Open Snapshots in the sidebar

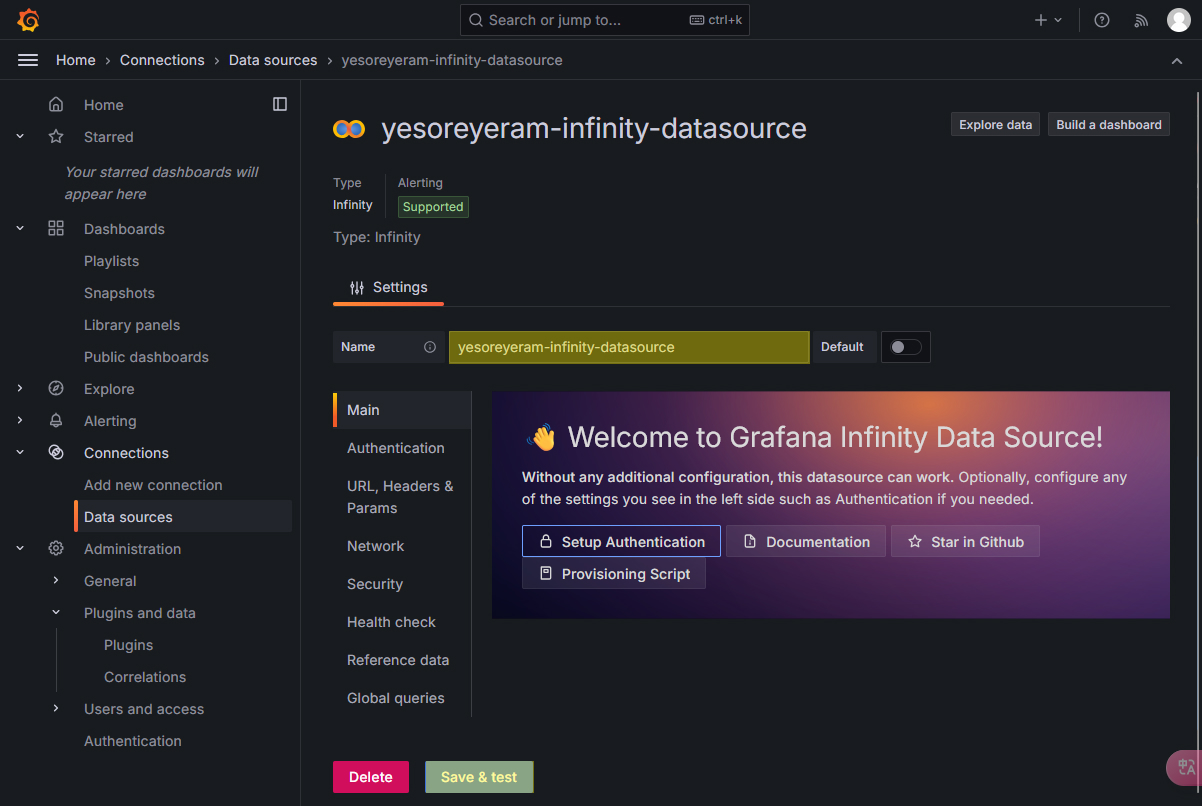click(x=119, y=293)
